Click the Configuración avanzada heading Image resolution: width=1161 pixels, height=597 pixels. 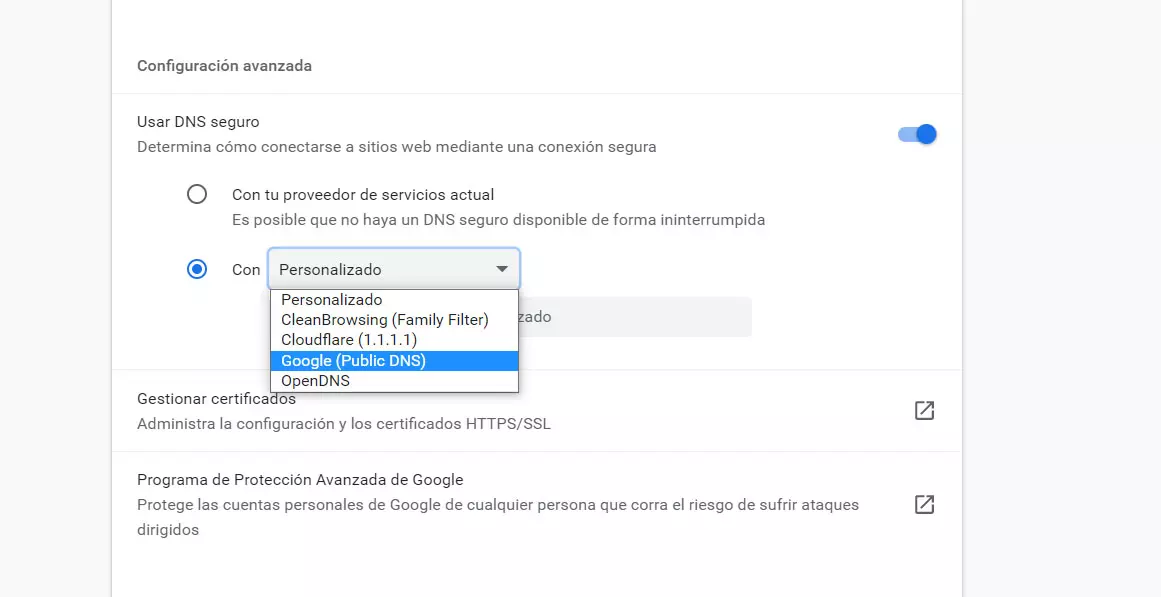[x=224, y=66]
